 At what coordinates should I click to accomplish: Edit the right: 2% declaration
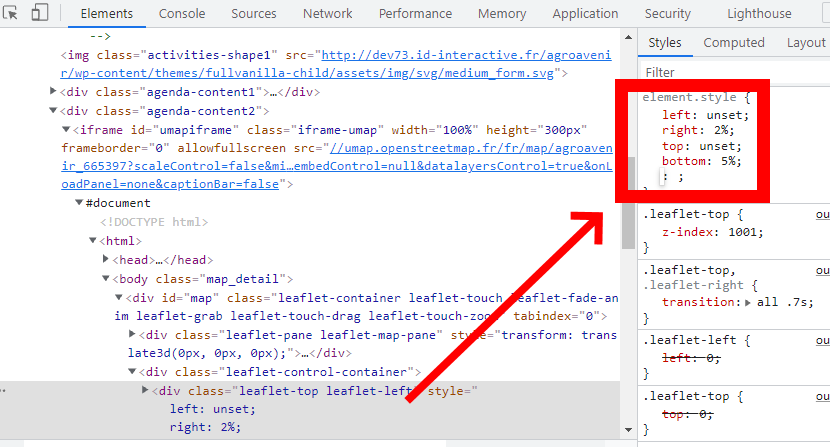pos(698,130)
